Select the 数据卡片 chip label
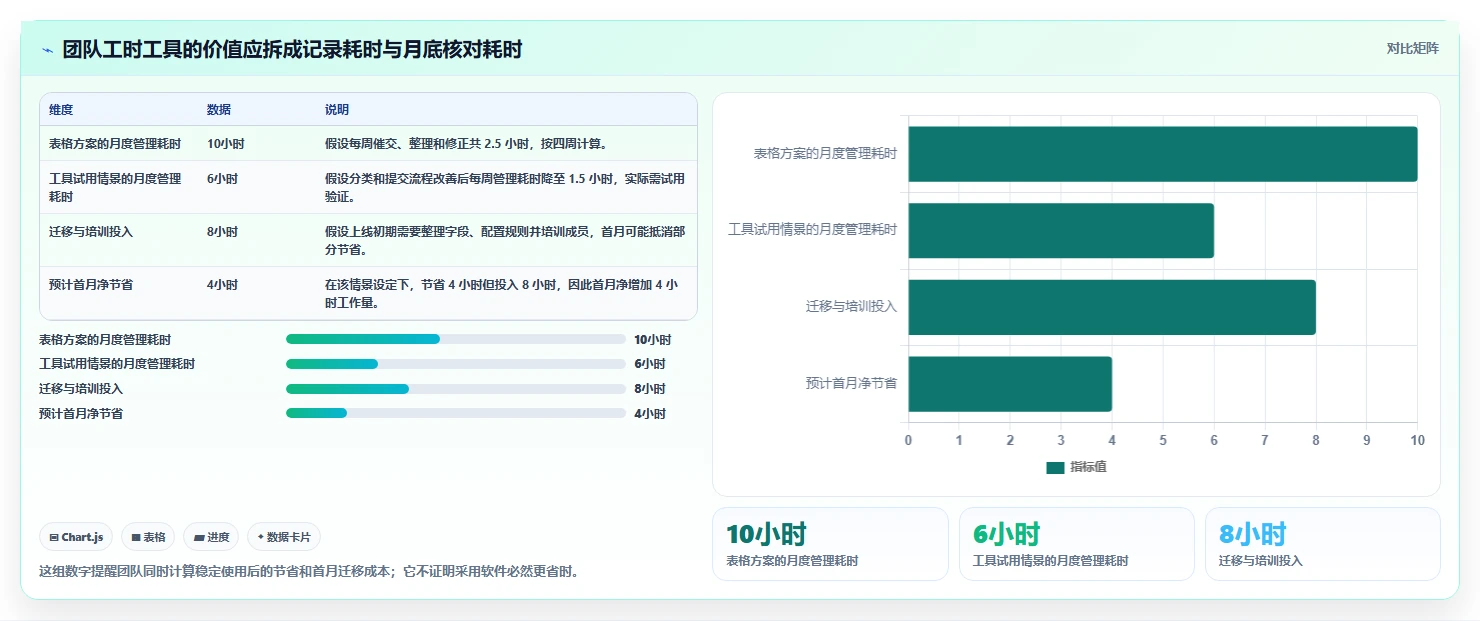 pos(288,537)
